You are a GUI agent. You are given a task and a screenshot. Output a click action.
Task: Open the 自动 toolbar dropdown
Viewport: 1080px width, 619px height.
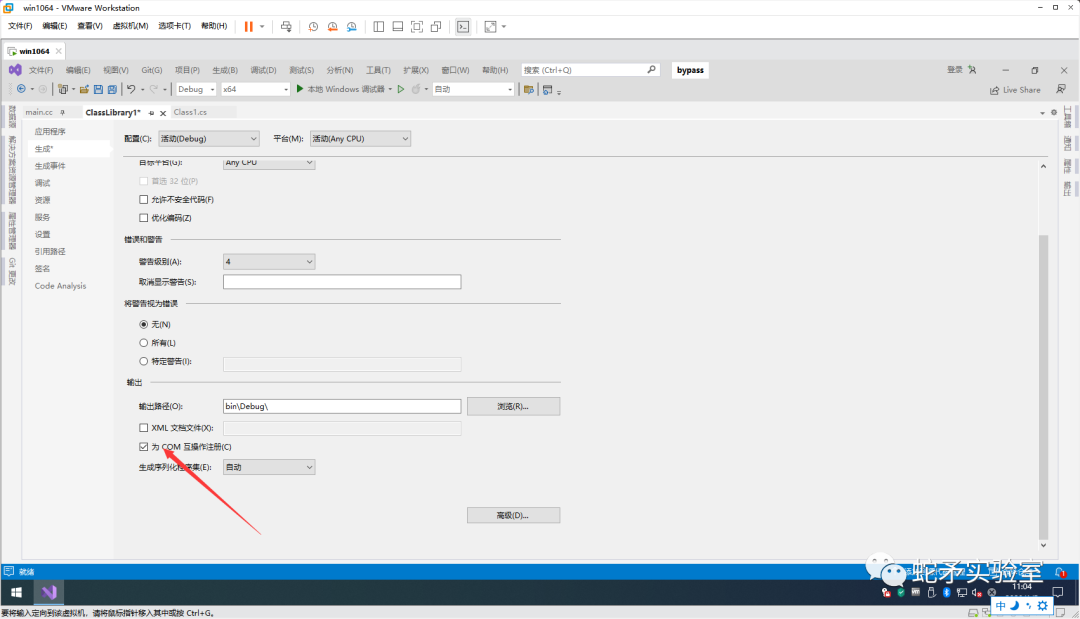tap(473, 89)
